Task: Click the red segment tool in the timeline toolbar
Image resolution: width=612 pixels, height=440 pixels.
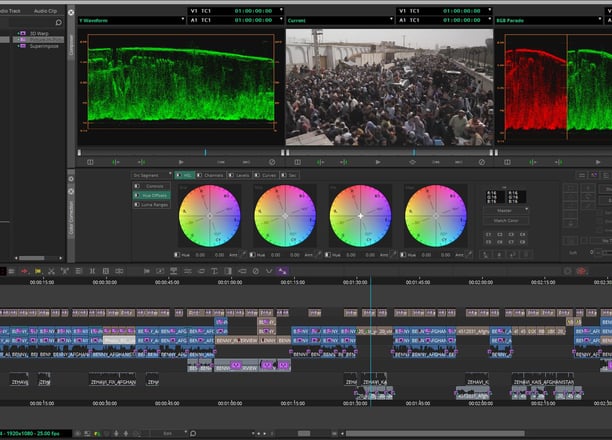Action: 24,271
